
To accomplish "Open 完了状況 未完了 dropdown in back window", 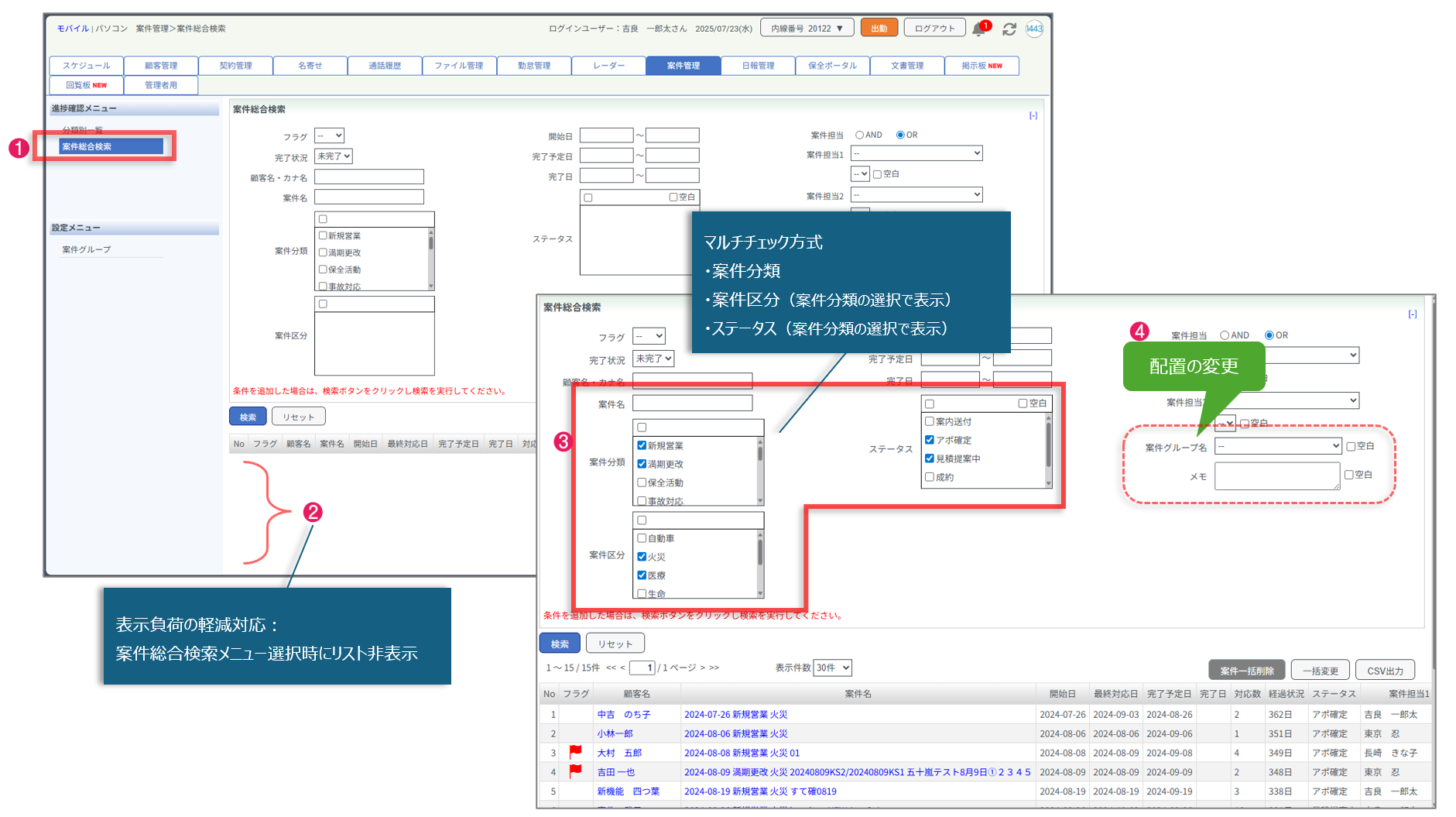I will tap(334, 156).
